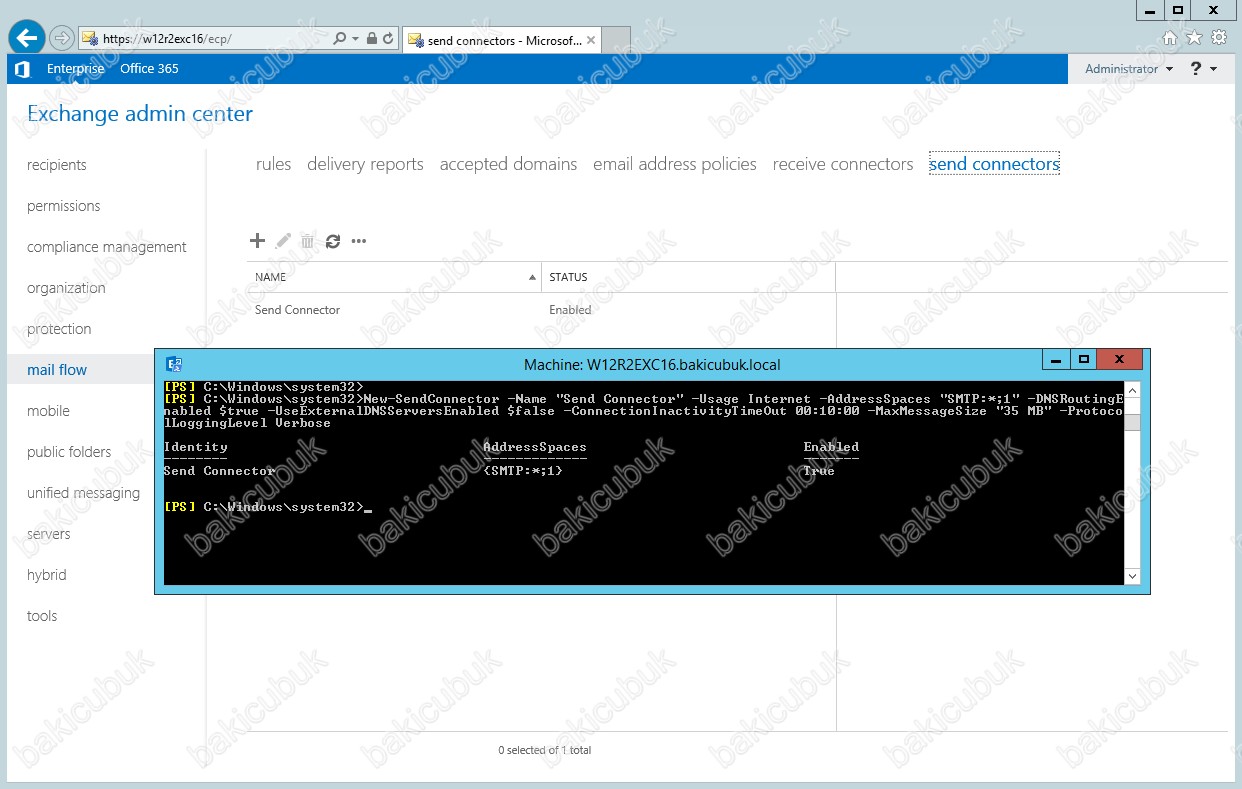The height and width of the screenshot is (789, 1242).
Task: Click the PowerShell scrollbar thumb
Action: (x=1132, y=421)
